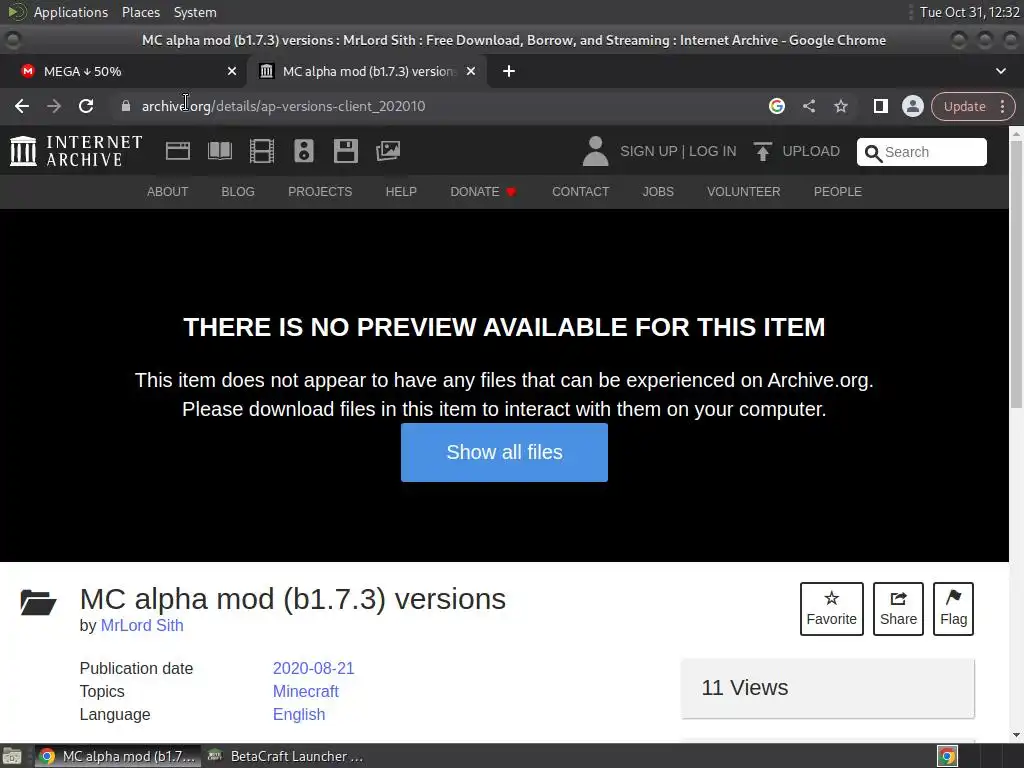This screenshot has height=768, width=1024.
Task: Click the 2020-08-21 publication date link
Action: (313, 669)
